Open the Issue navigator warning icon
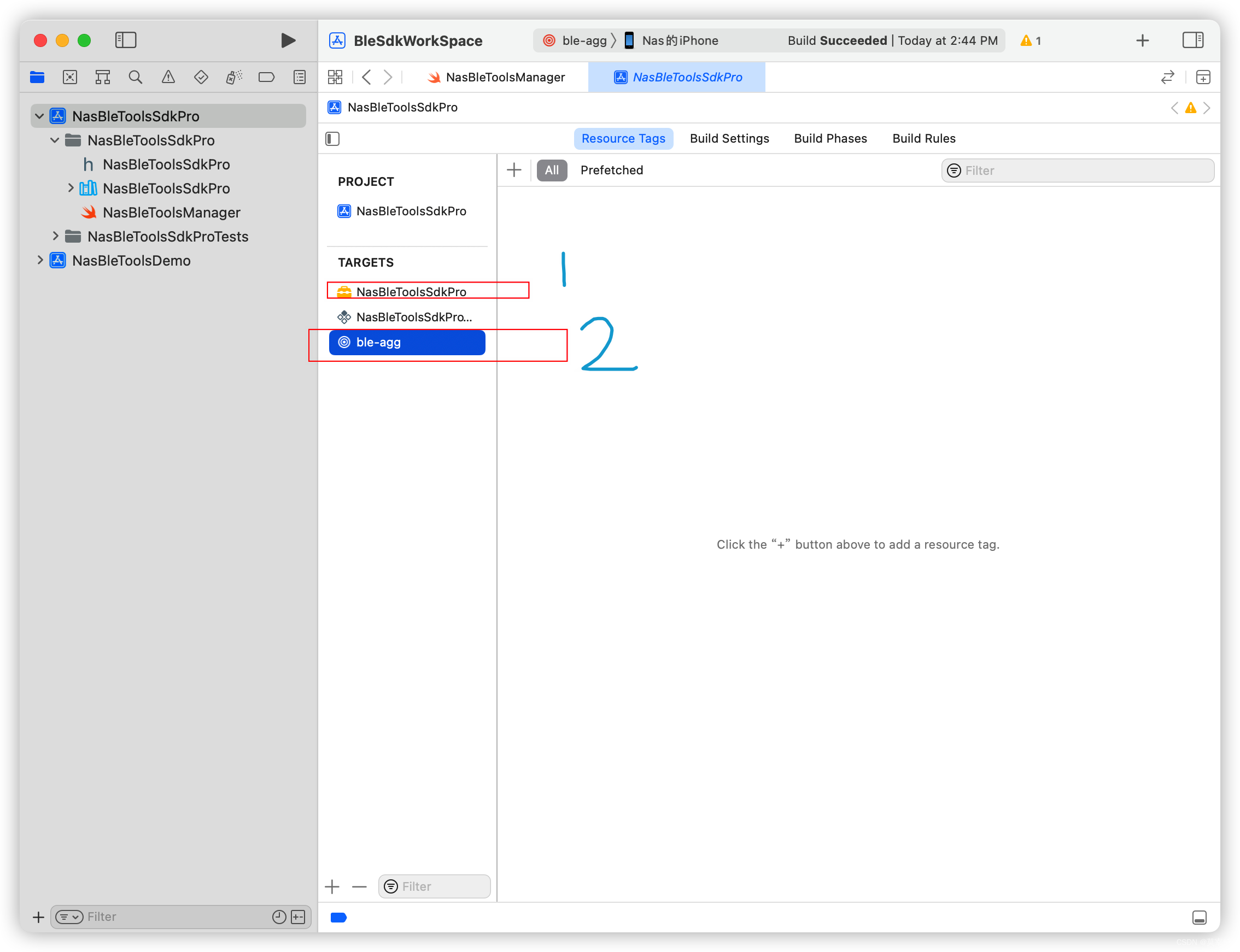 point(168,77)
